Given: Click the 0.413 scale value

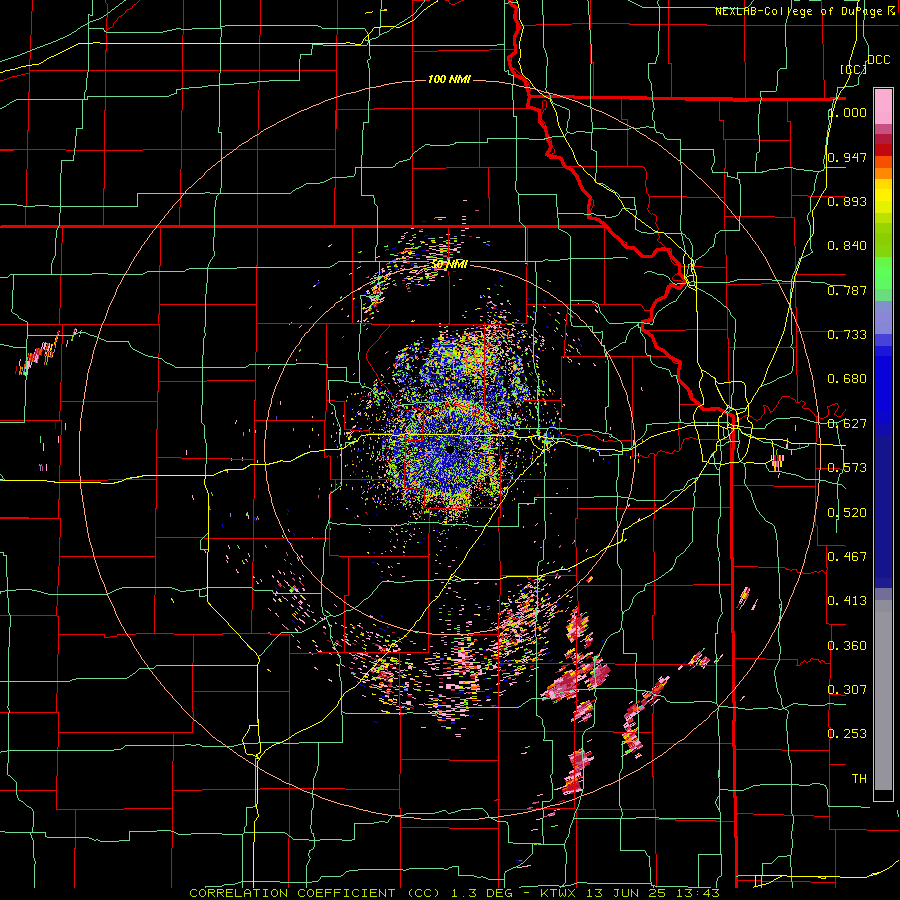Looking at the screenshot, I should (847, 601).
